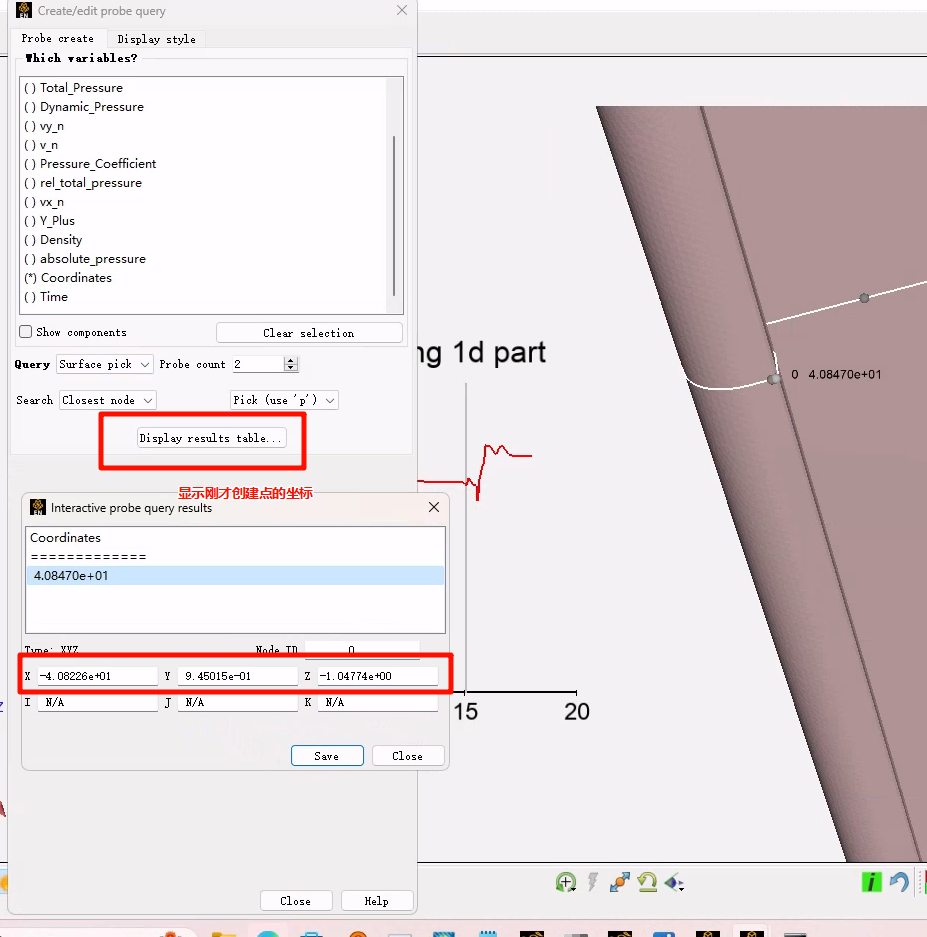Click the 'Display results table...' button
This screenshot has height=937, width=927.
[x=212, y=438]
